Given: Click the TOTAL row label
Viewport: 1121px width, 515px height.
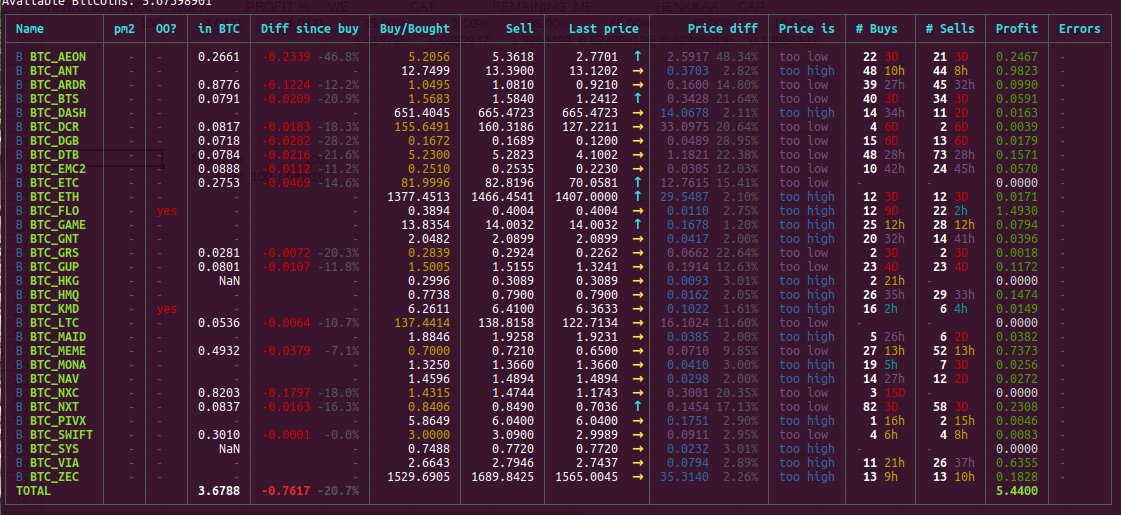Looking at the screenshot, I should [x=34, y=491].
